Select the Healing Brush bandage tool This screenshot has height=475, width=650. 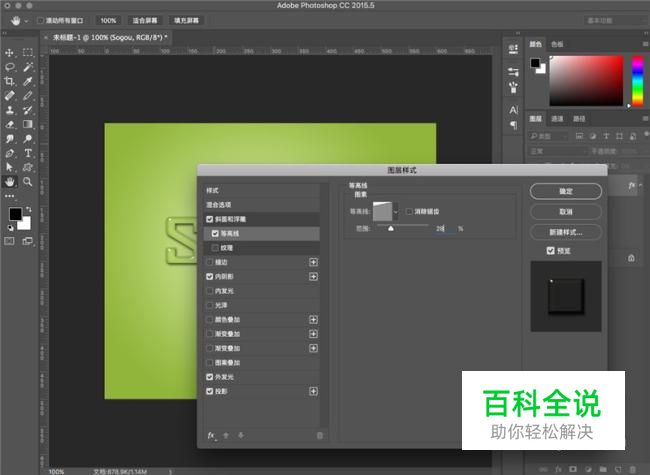(x=10, y=96)
